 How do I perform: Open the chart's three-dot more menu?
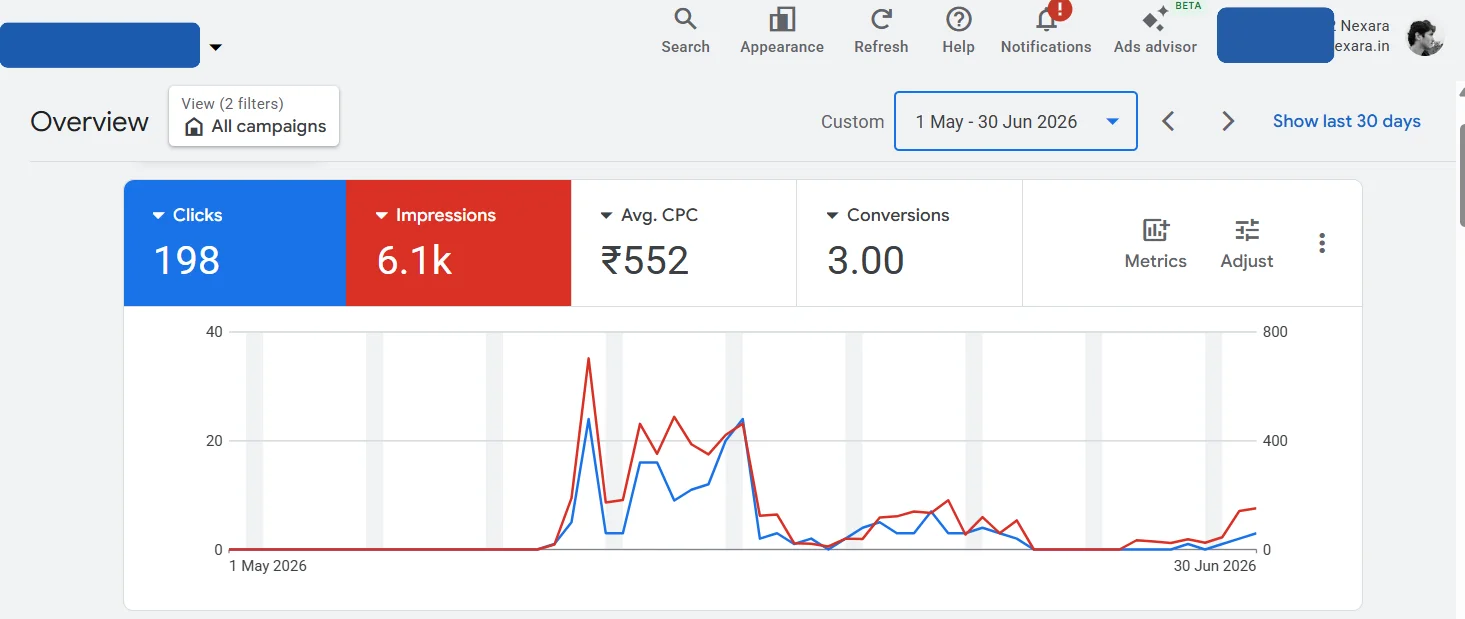pyautogui.click(x=1322, y=243)
